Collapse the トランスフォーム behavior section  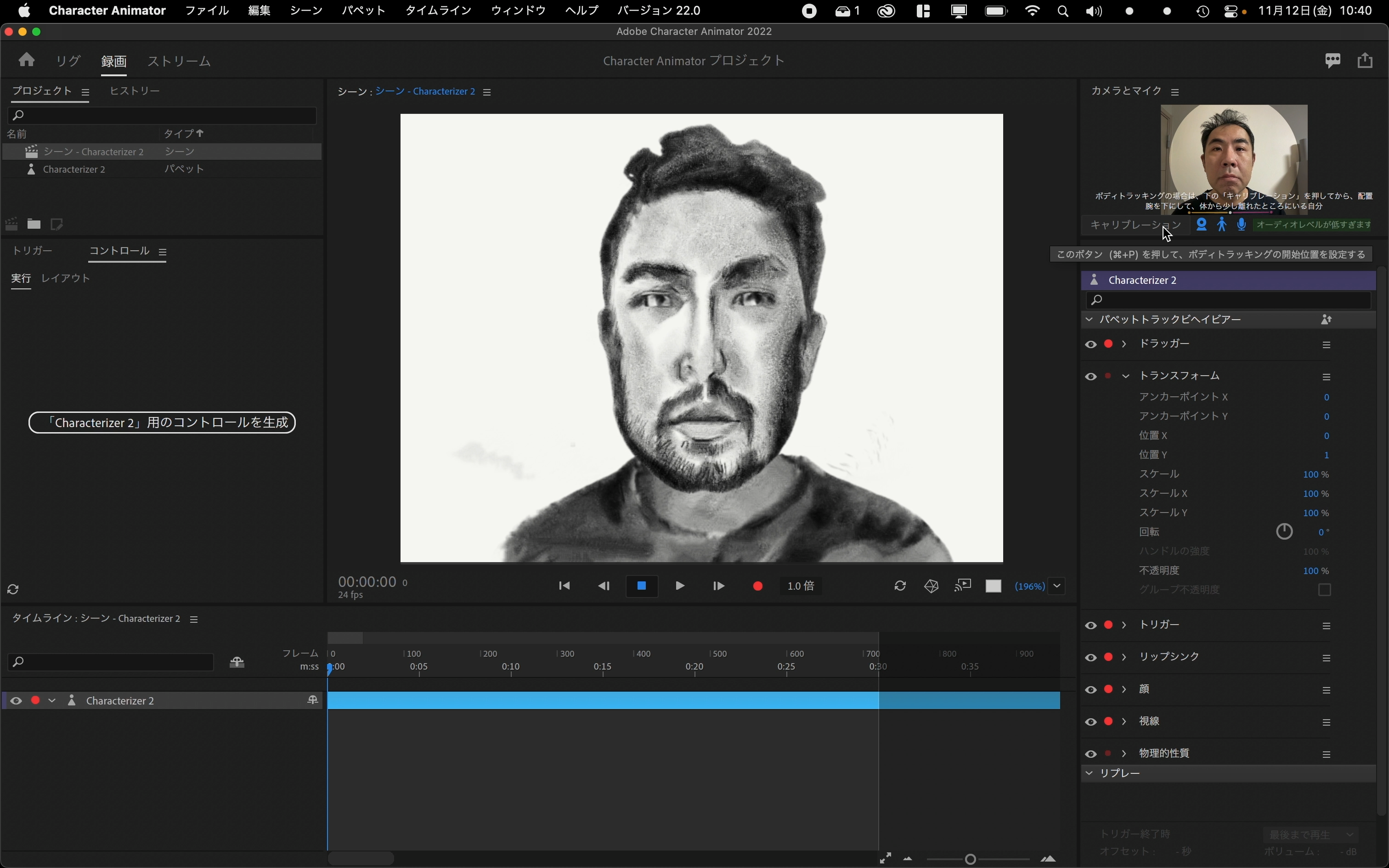(1125, 377)
